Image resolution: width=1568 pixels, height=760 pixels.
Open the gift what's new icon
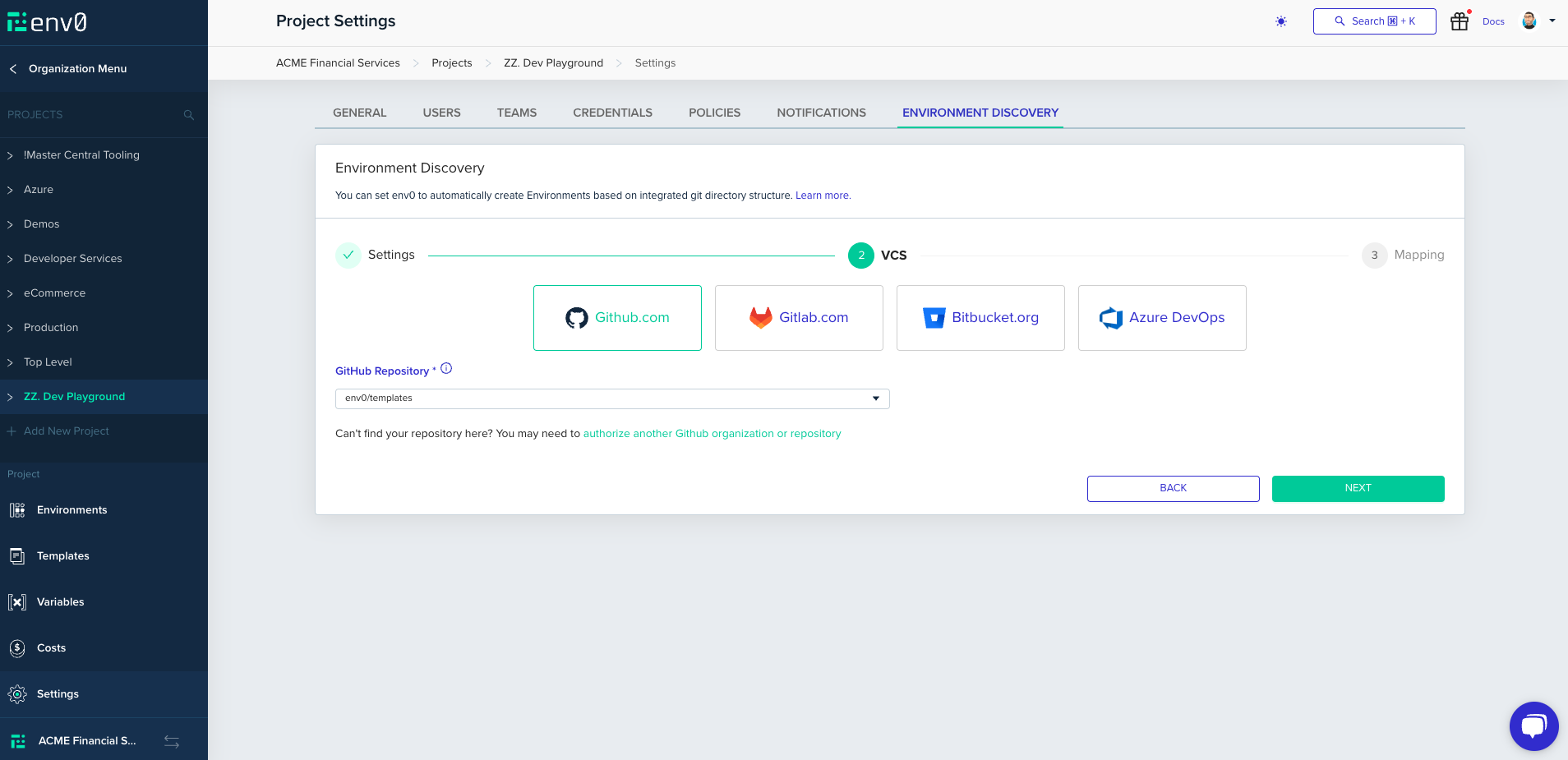pyautogui.click(x=1460, y=21)
